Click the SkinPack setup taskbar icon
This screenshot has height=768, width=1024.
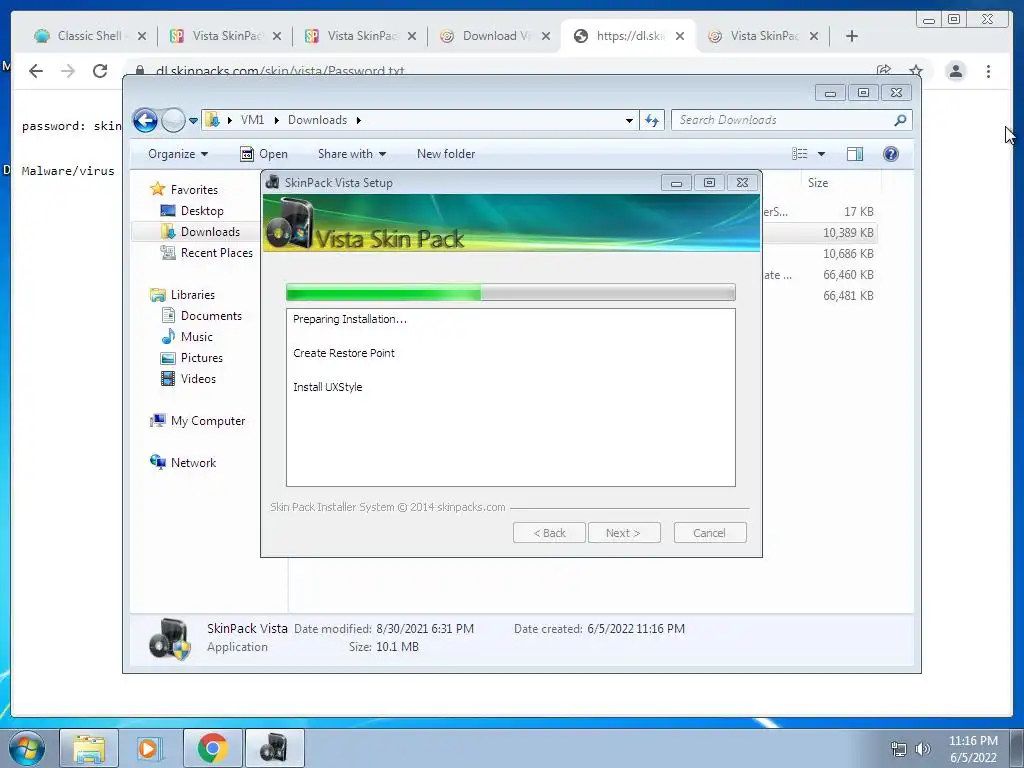point(274,748)
